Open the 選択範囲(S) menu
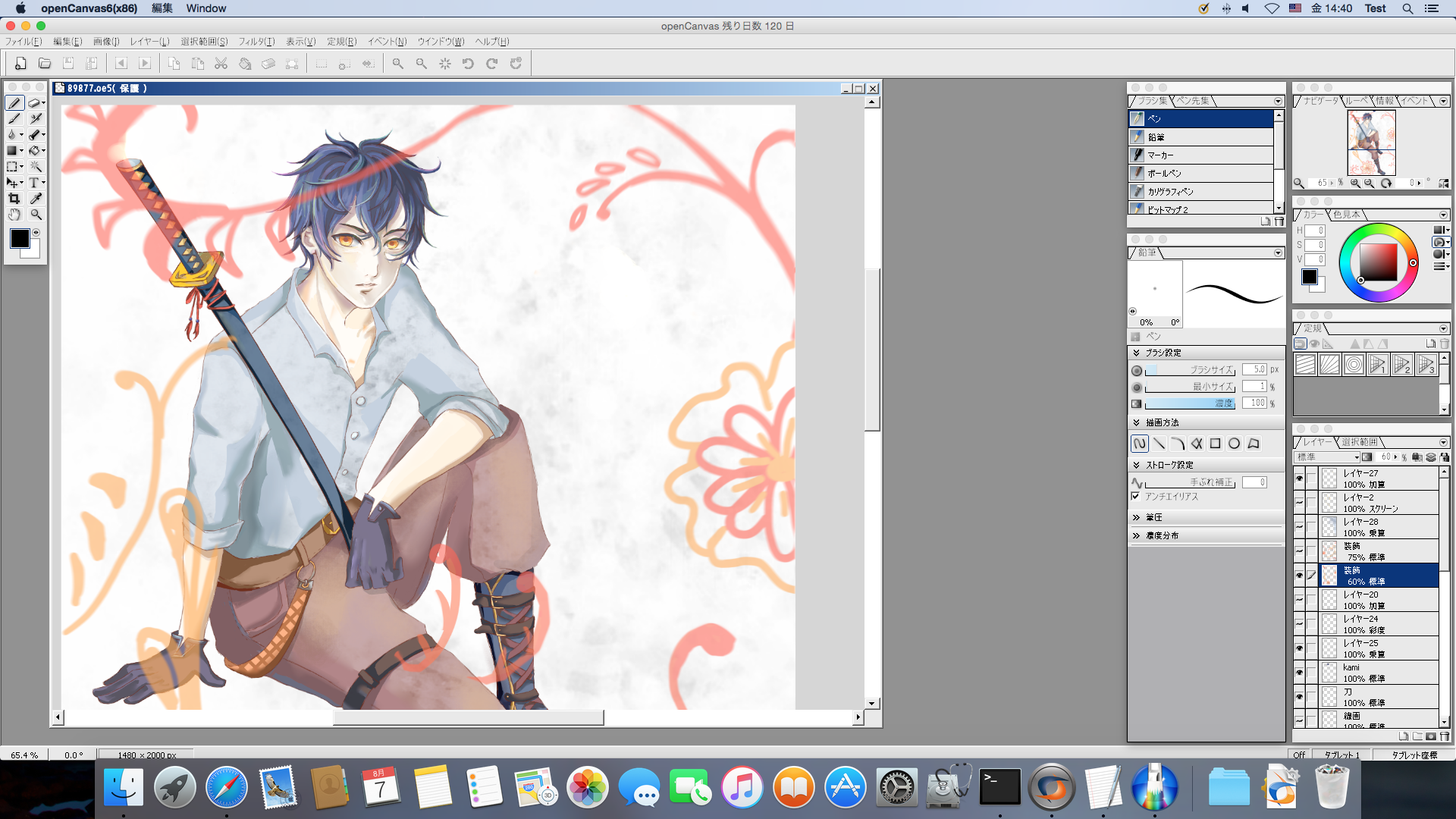The height and width of the screenshot is (819, 1456). pos(204,42)
